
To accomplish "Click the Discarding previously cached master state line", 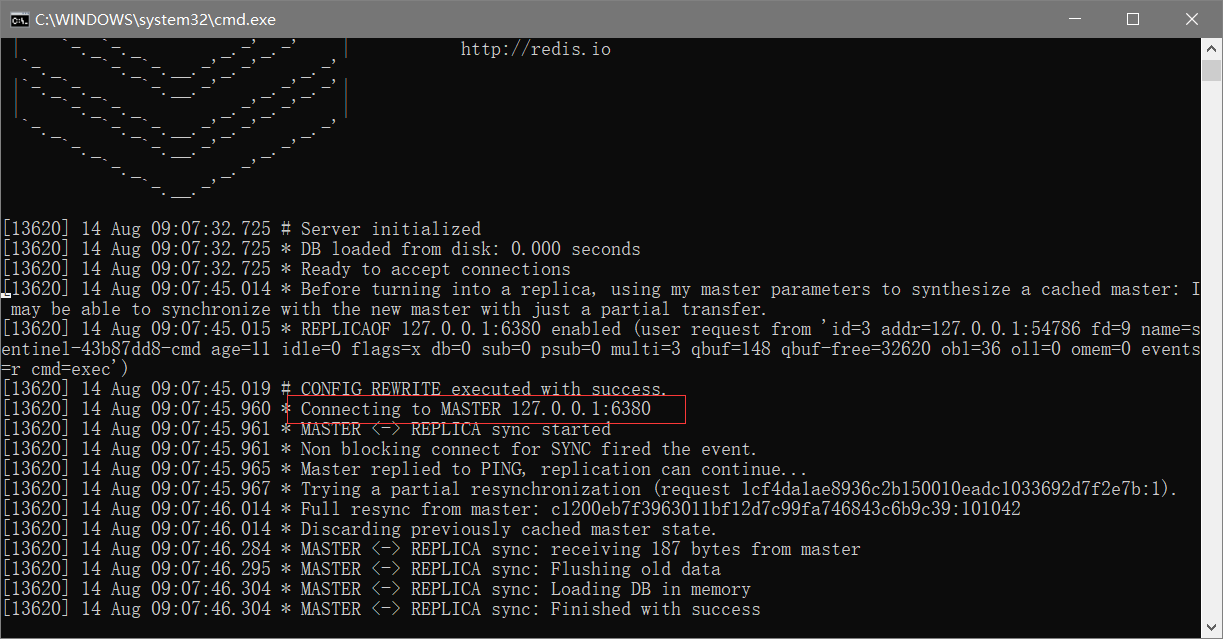I will coord(359,529).
